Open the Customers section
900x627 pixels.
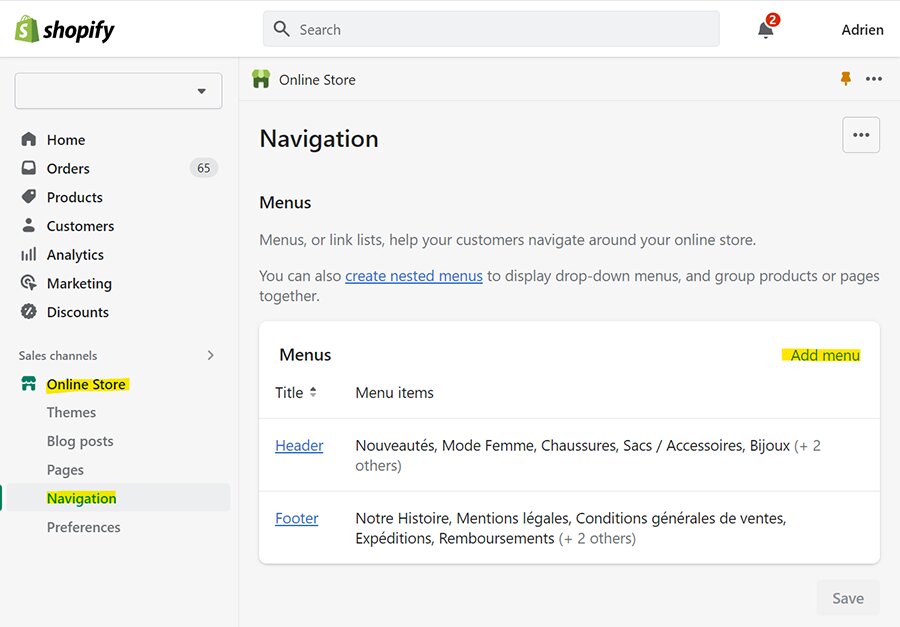[80, 226]
